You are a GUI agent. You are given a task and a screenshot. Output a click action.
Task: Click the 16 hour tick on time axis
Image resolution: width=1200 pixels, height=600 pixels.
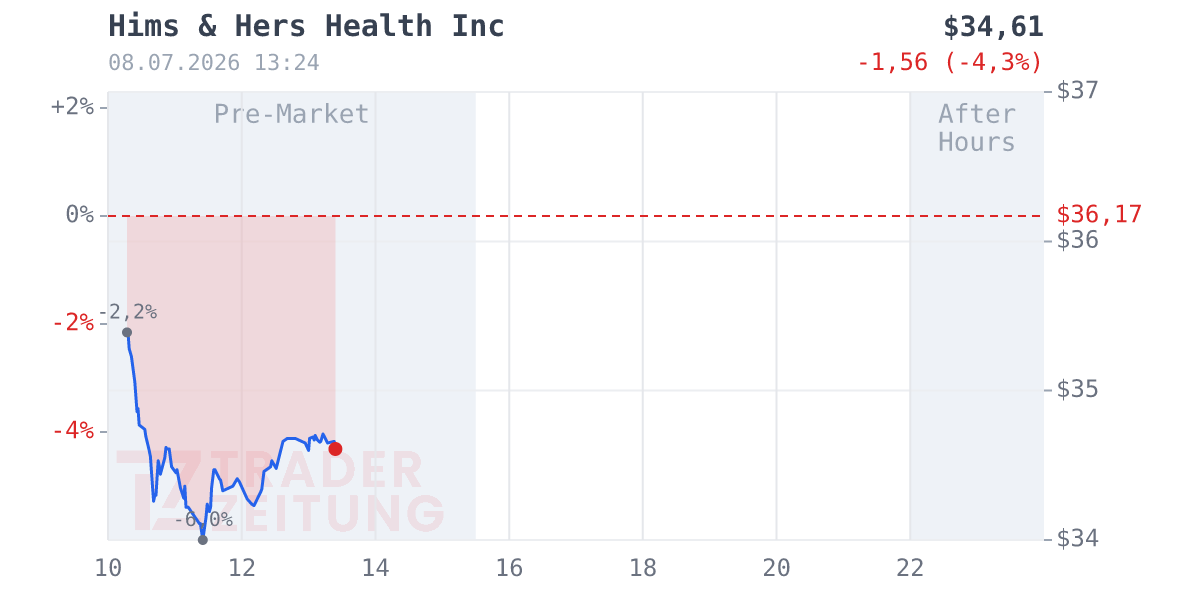[509, 568]
